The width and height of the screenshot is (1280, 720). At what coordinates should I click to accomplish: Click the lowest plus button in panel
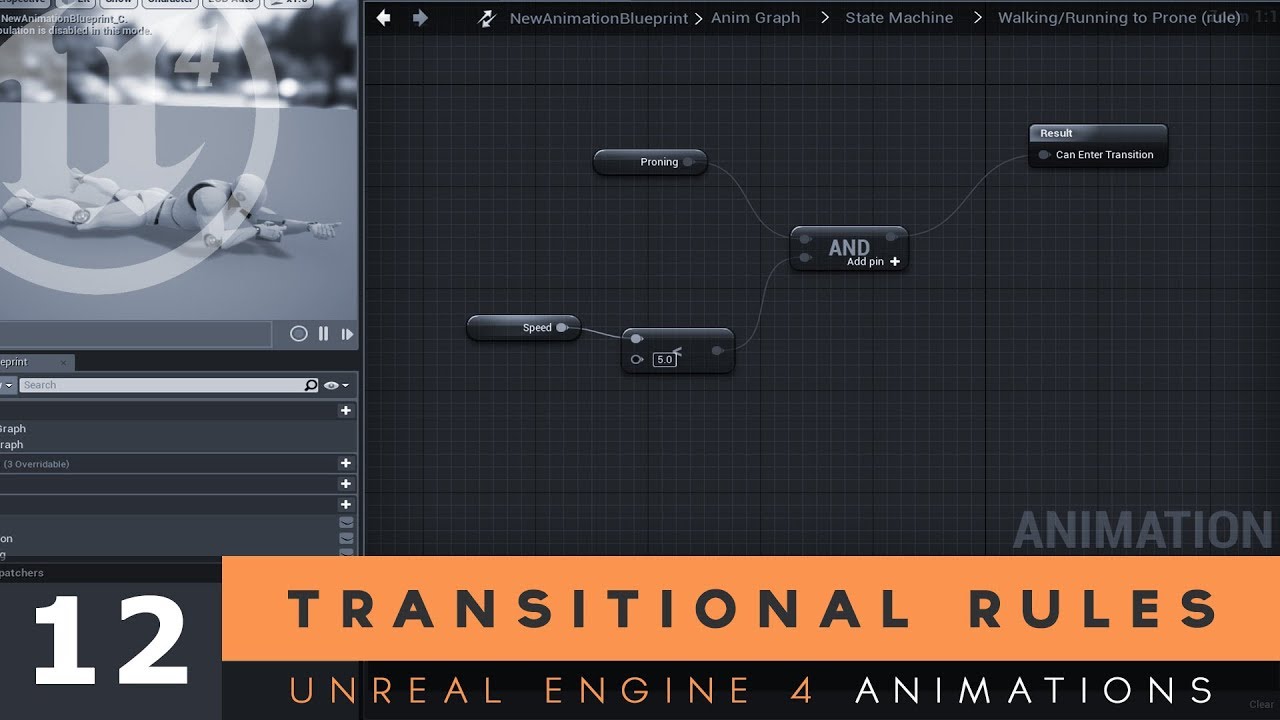(346, 505)
